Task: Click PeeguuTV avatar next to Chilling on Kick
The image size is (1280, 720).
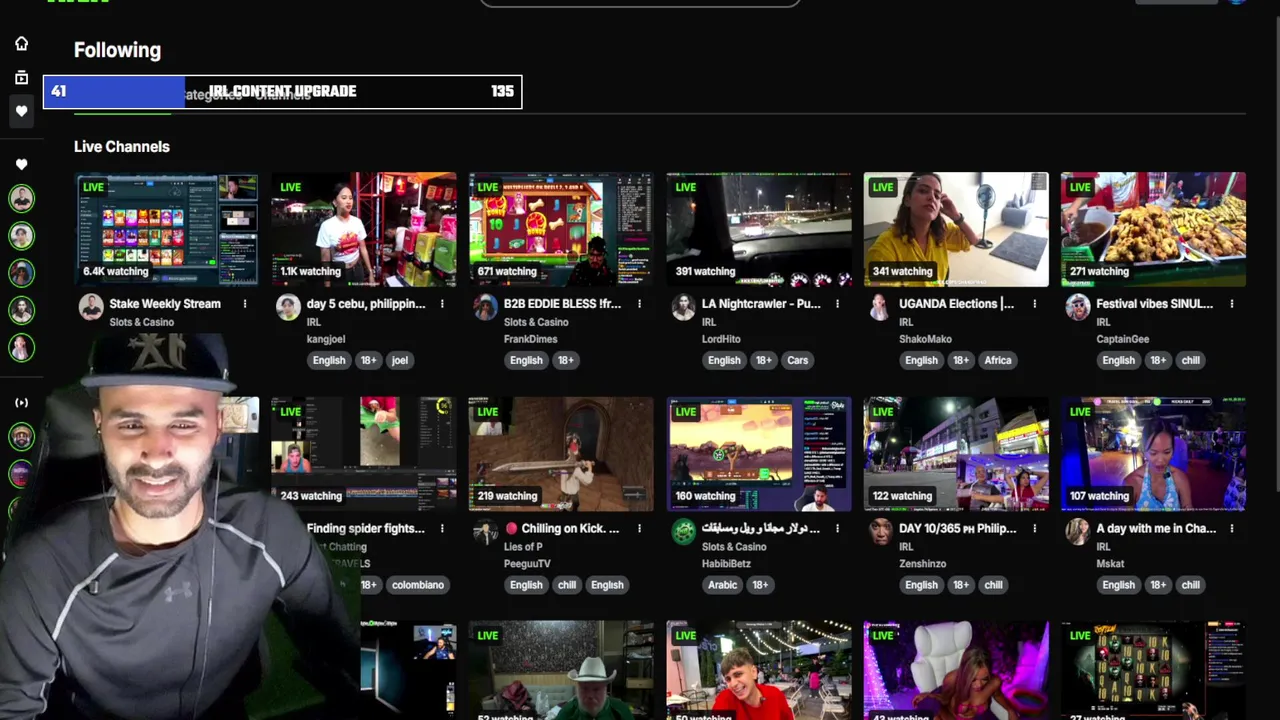Action: (485, 532)
